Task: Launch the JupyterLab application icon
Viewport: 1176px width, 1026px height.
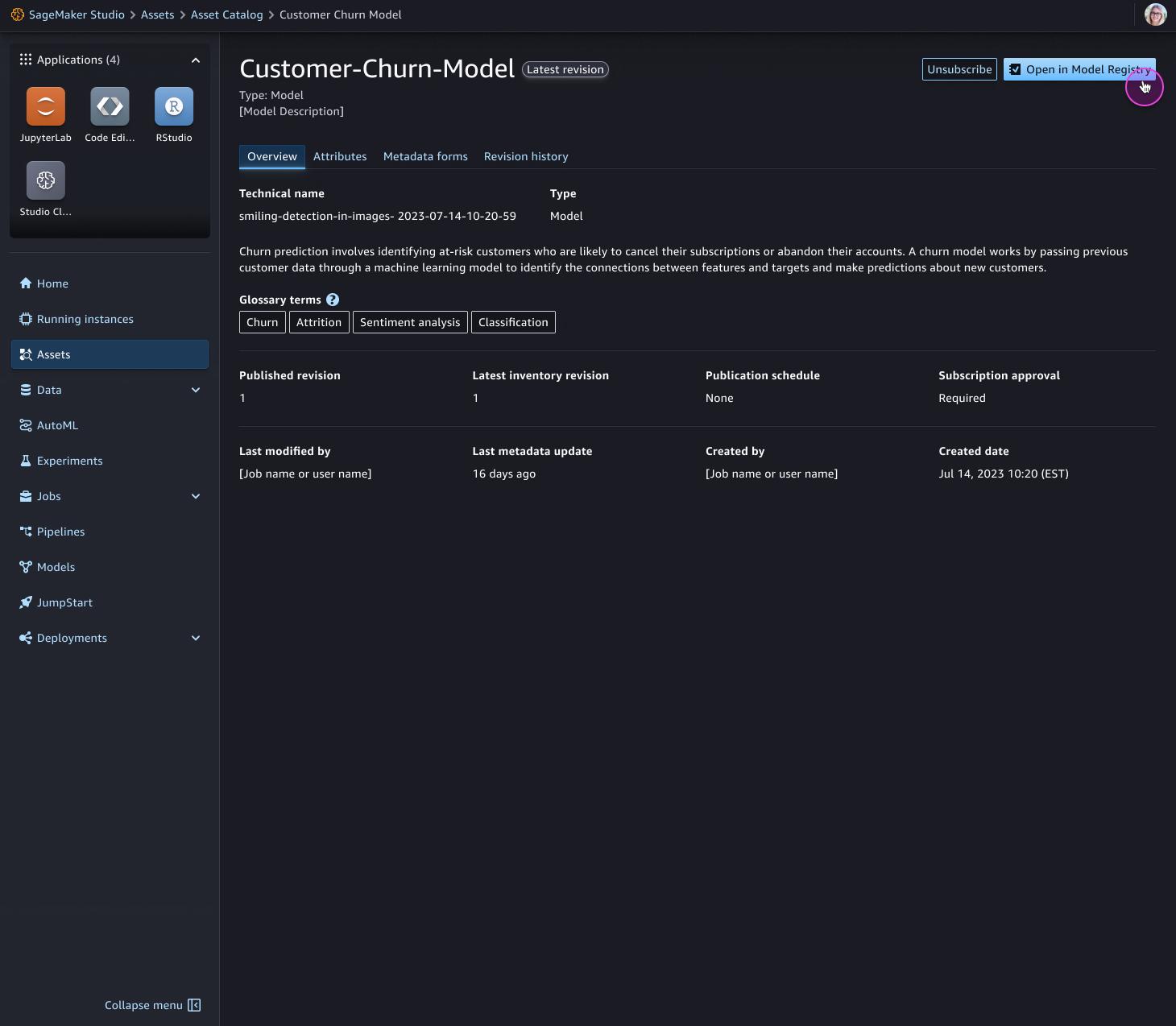Action: pos(46,106)
